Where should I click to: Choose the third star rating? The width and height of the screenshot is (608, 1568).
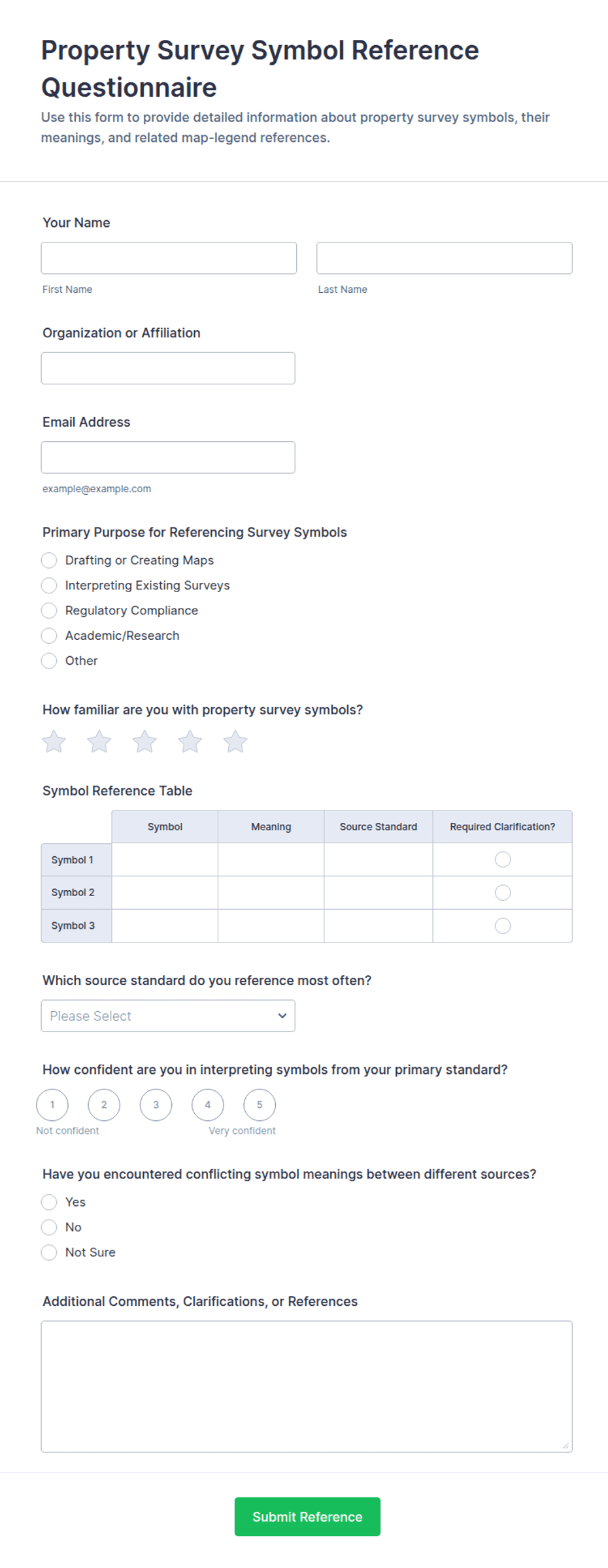click(x=144, y=742)
